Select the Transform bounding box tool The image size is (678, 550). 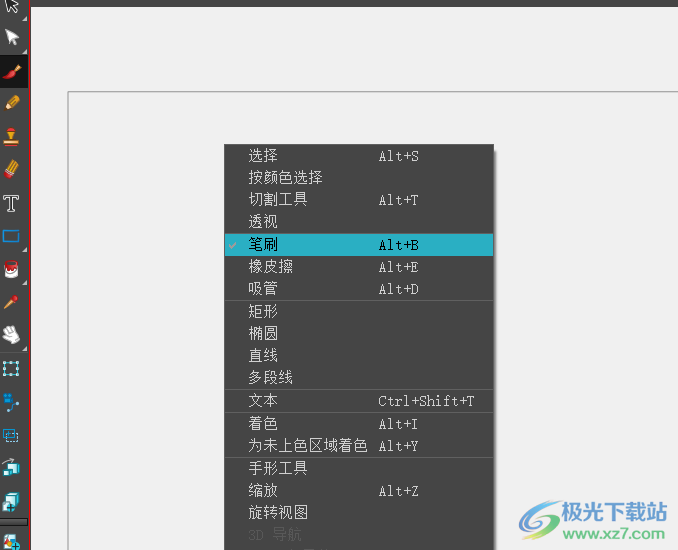pyautogui.click(x=11, y=368)
